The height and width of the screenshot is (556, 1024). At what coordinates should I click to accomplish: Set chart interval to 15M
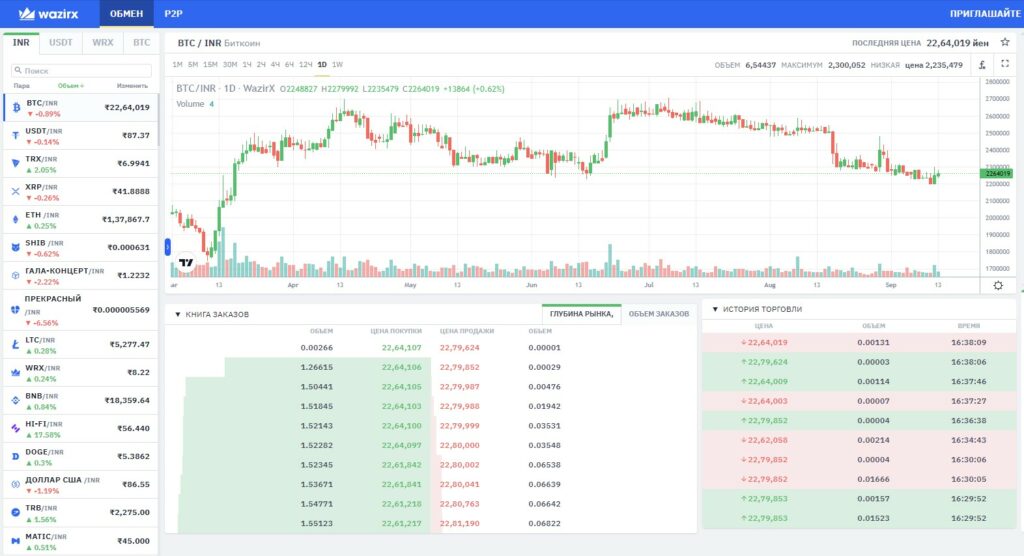(x=210, y=65)
